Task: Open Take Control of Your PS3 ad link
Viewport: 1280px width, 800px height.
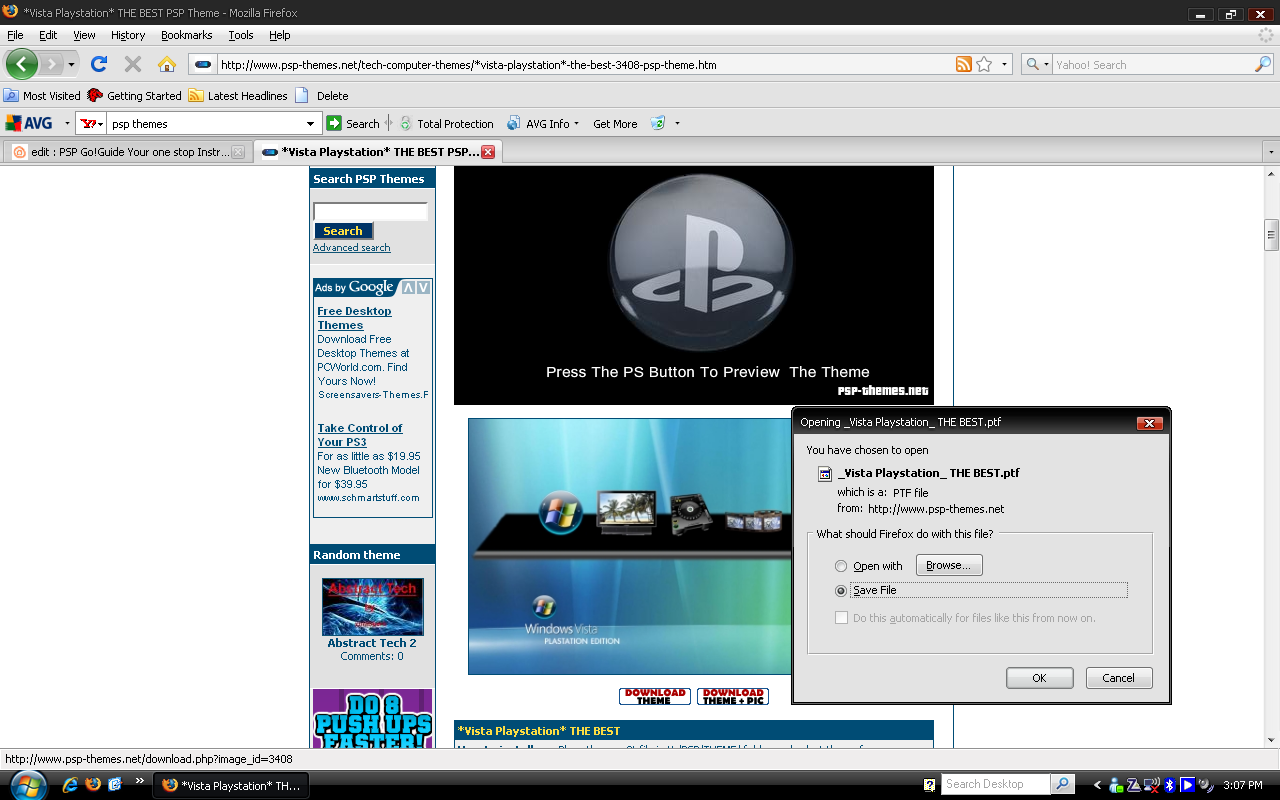Action: 360,435
